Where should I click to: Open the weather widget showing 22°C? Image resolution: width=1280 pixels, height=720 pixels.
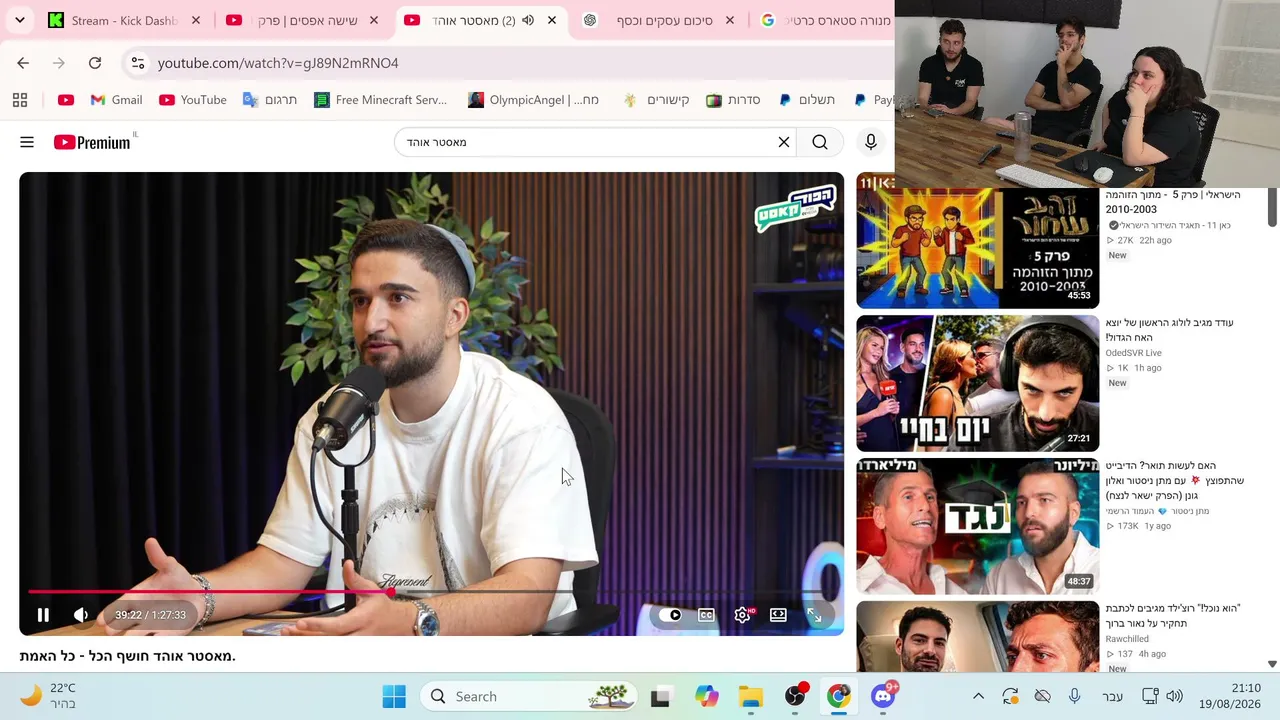[48, 696]
